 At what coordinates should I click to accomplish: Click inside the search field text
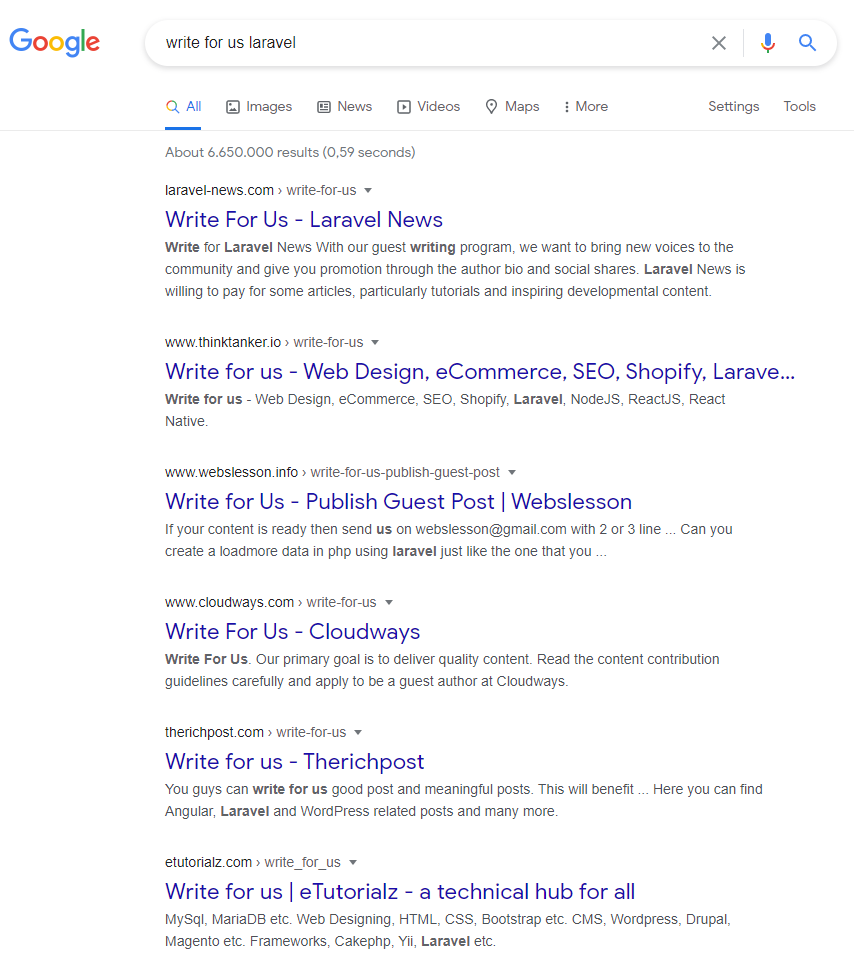[231, 43]
